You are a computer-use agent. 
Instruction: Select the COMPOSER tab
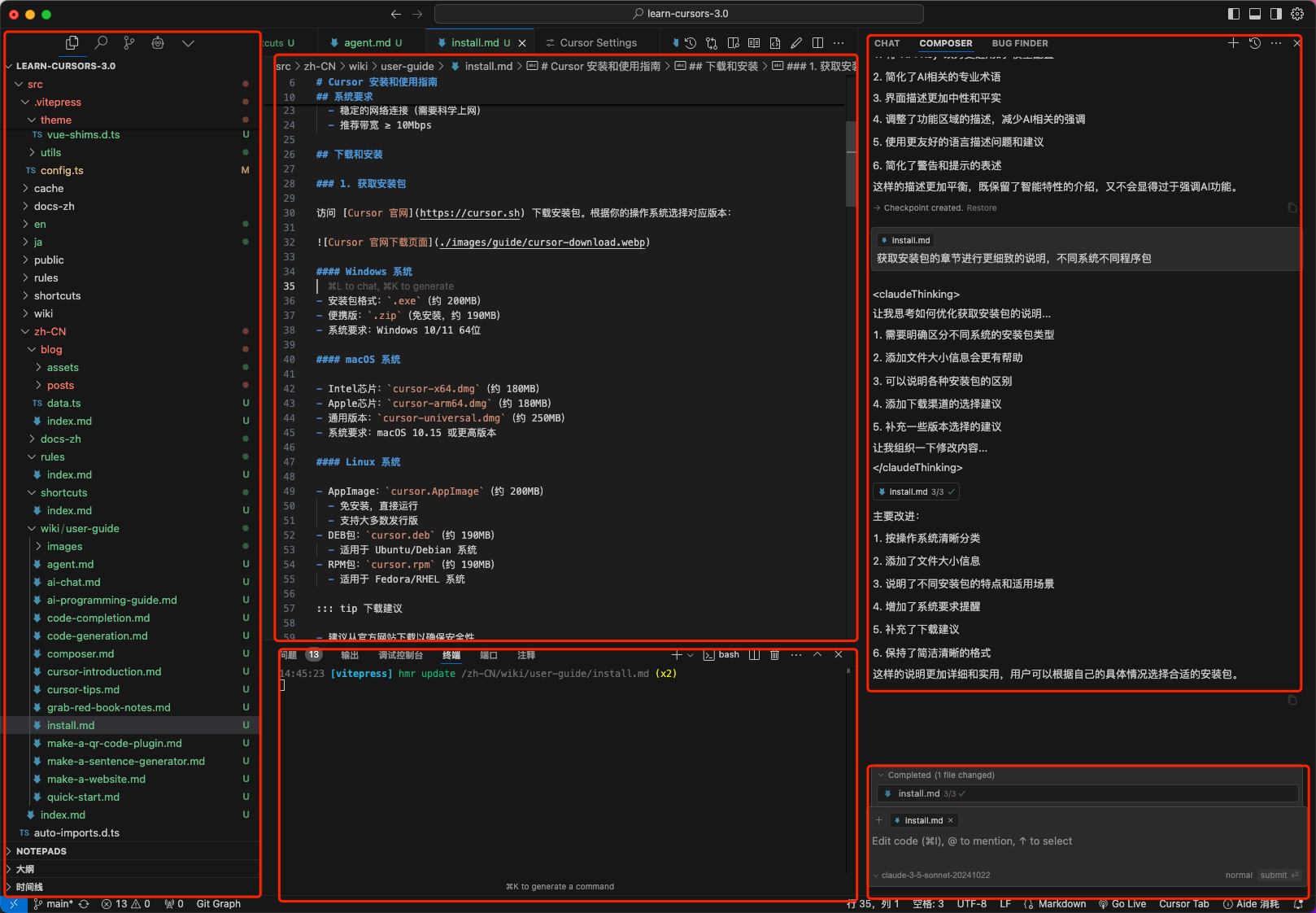pyautogui.click(x=946, y=44)
